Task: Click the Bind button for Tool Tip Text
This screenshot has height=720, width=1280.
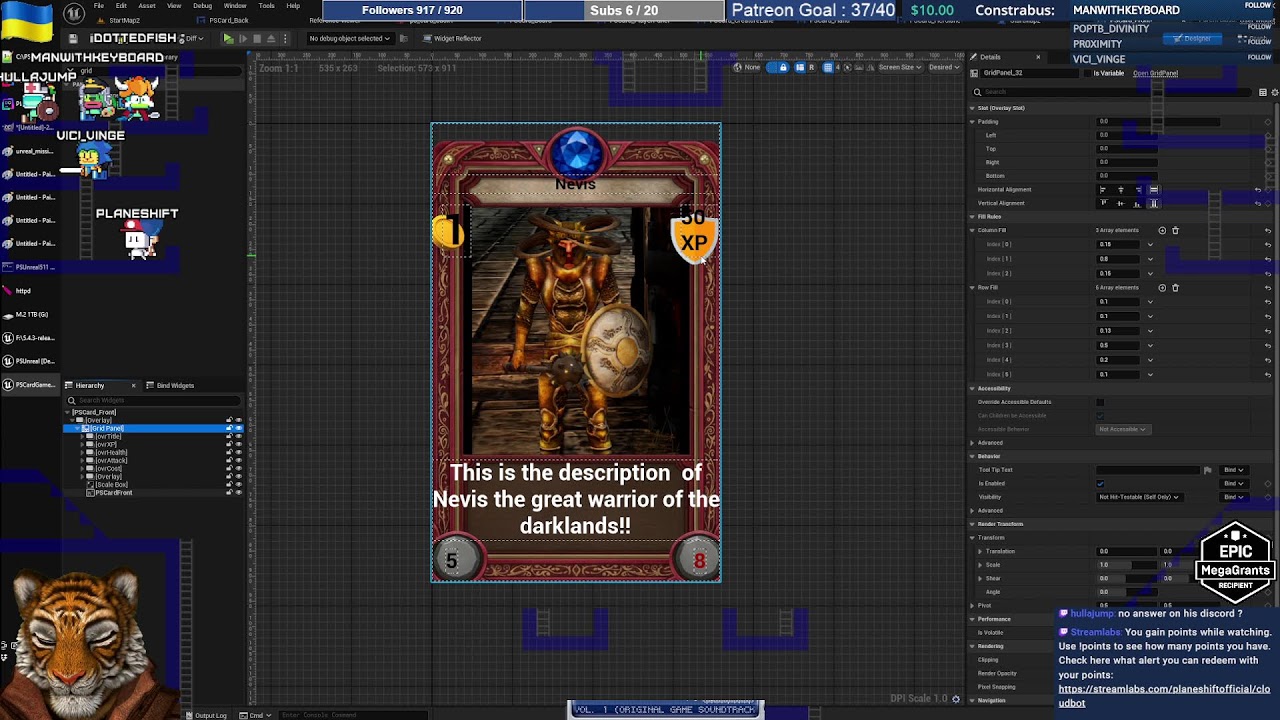Action: tap(1235, 470)
